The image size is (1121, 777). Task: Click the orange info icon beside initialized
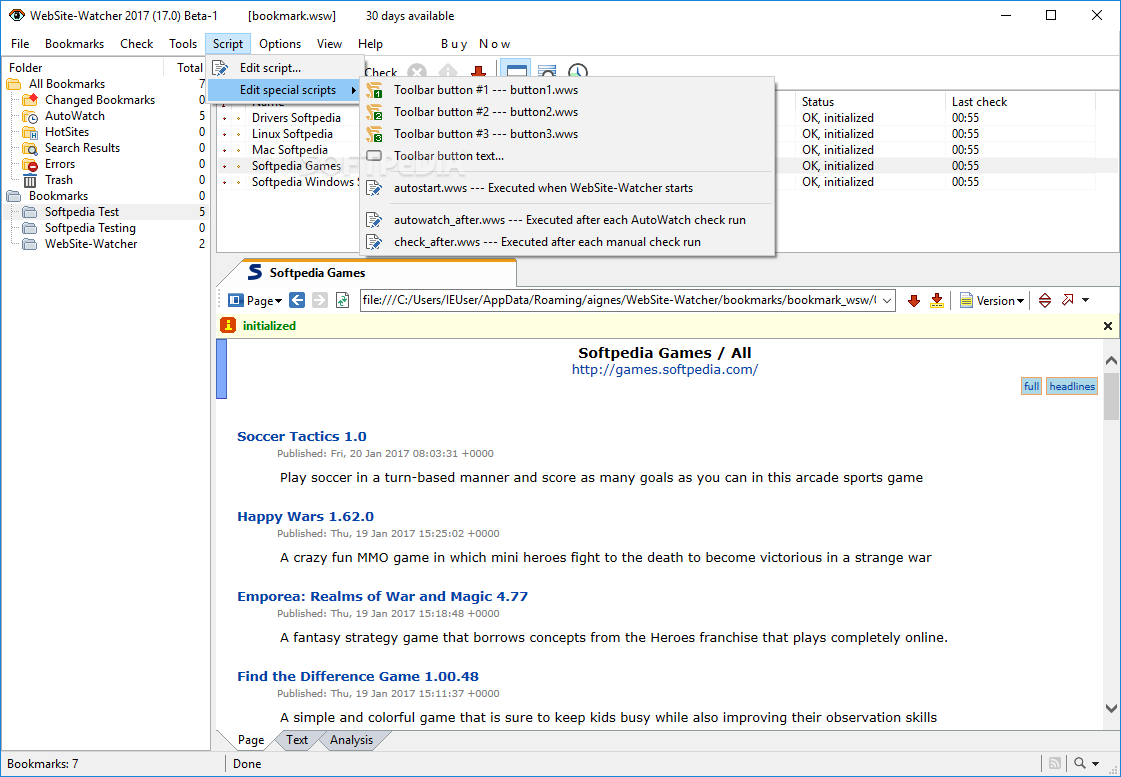tap(228, 325)
